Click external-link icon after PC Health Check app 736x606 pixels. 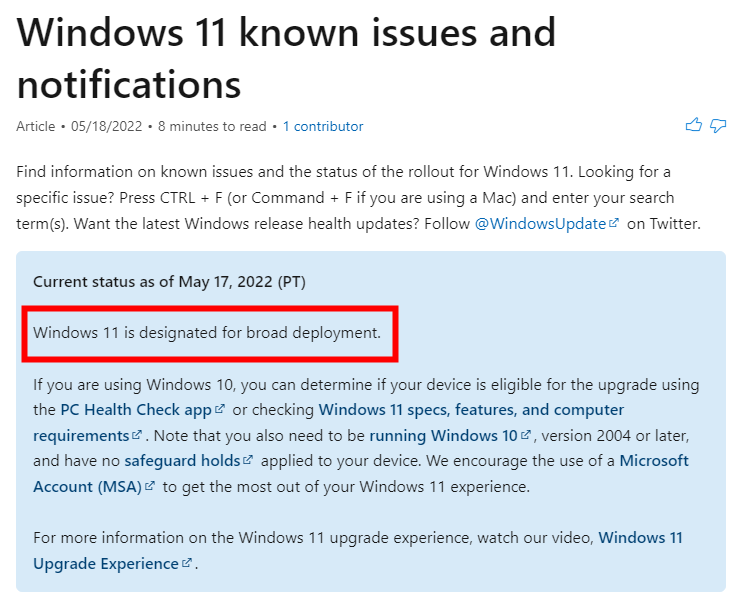pos(220,409)
